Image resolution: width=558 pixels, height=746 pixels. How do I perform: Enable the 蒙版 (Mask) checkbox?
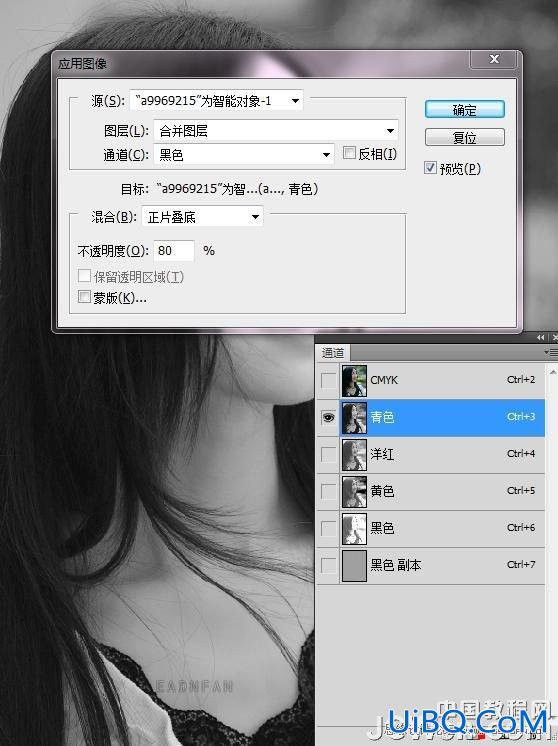pyautogui.click(x=84, y=297)
